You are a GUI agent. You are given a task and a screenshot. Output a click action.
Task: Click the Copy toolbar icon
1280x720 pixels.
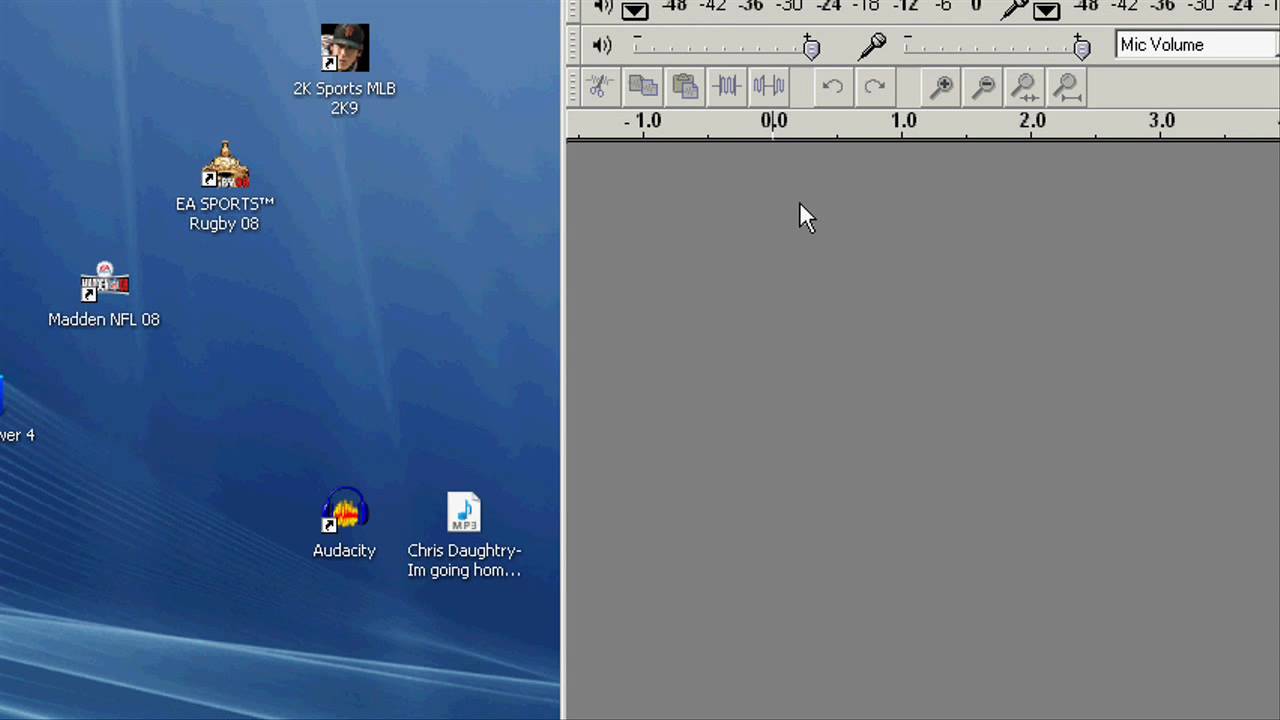643,86
